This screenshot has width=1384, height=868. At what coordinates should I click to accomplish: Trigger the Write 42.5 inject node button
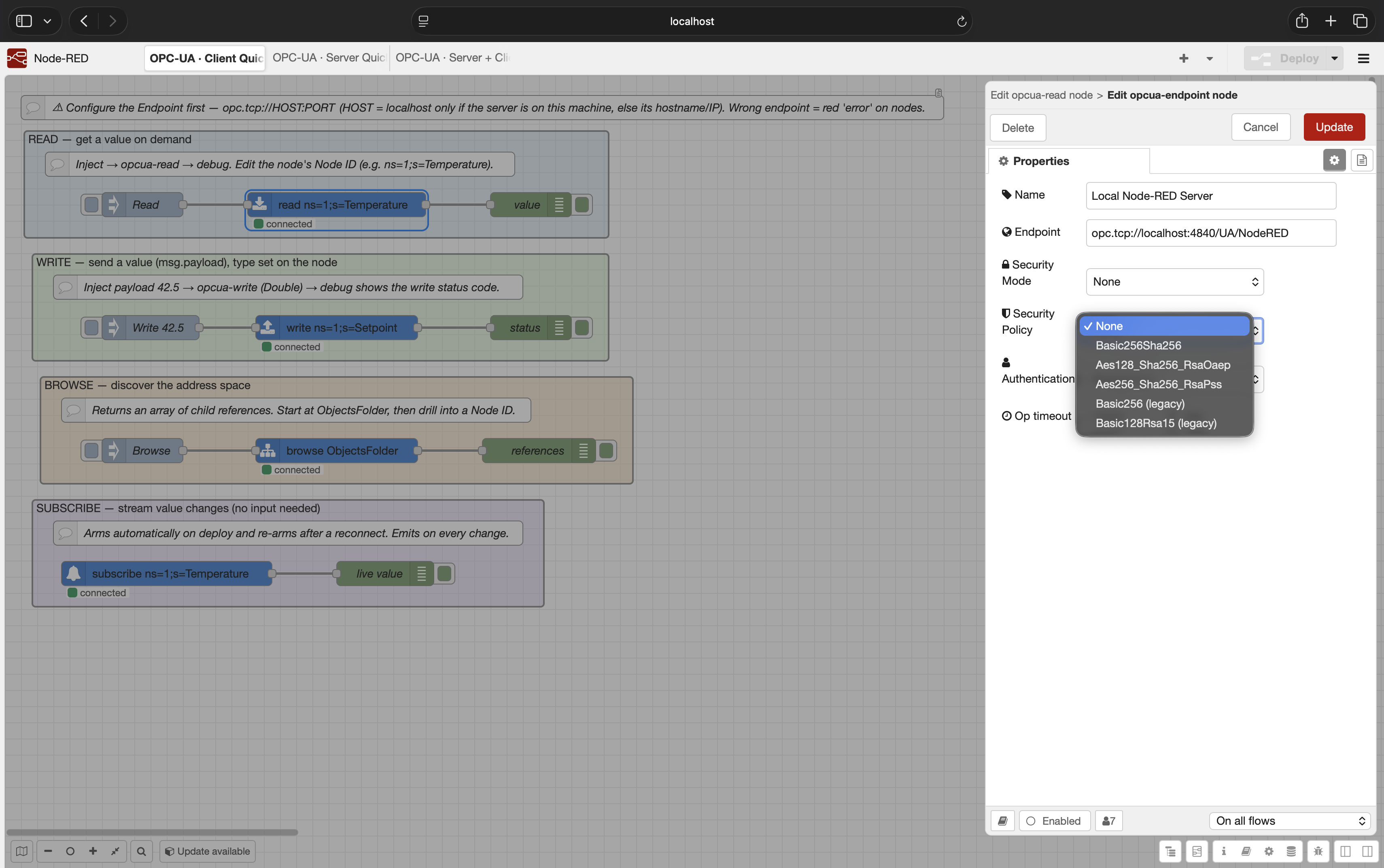point(91,328)
